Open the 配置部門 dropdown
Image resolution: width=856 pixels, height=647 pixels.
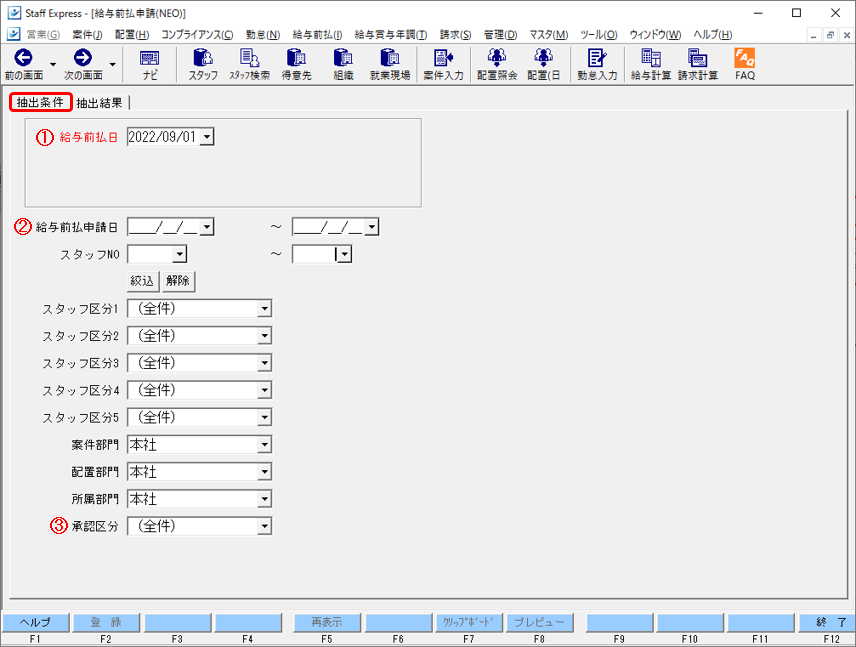[x=265, y=472]
